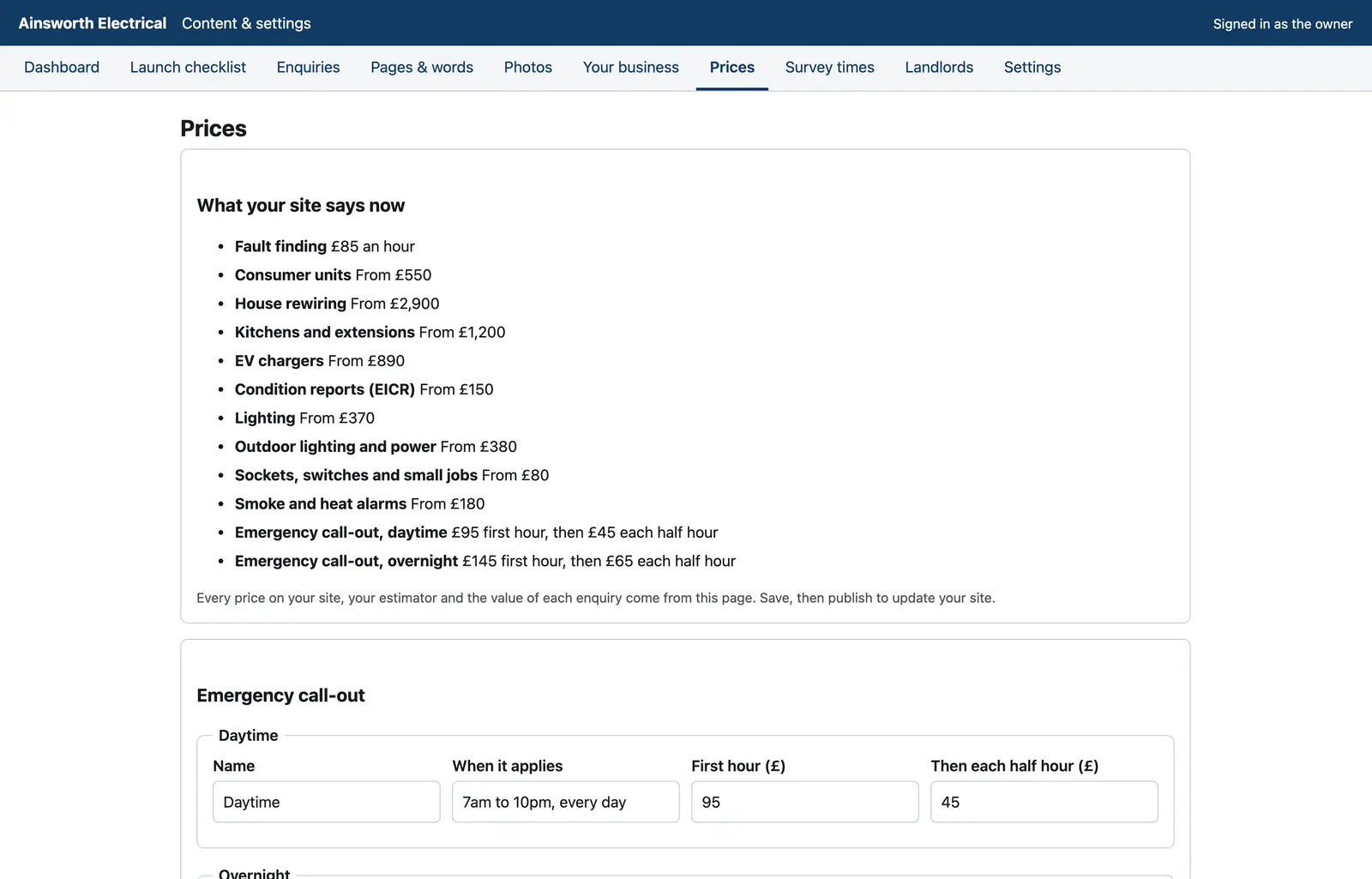Click Condition reports (EICR) From £150 line
1372x879 pixels.
[364, 389]
